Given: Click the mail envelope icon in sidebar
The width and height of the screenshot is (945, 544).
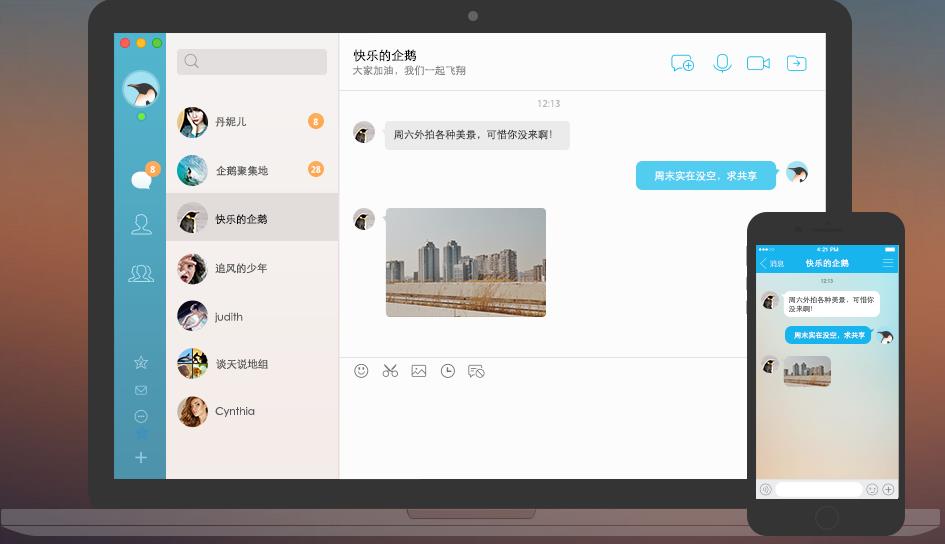Looking at the screenshot, I should 141,390.
